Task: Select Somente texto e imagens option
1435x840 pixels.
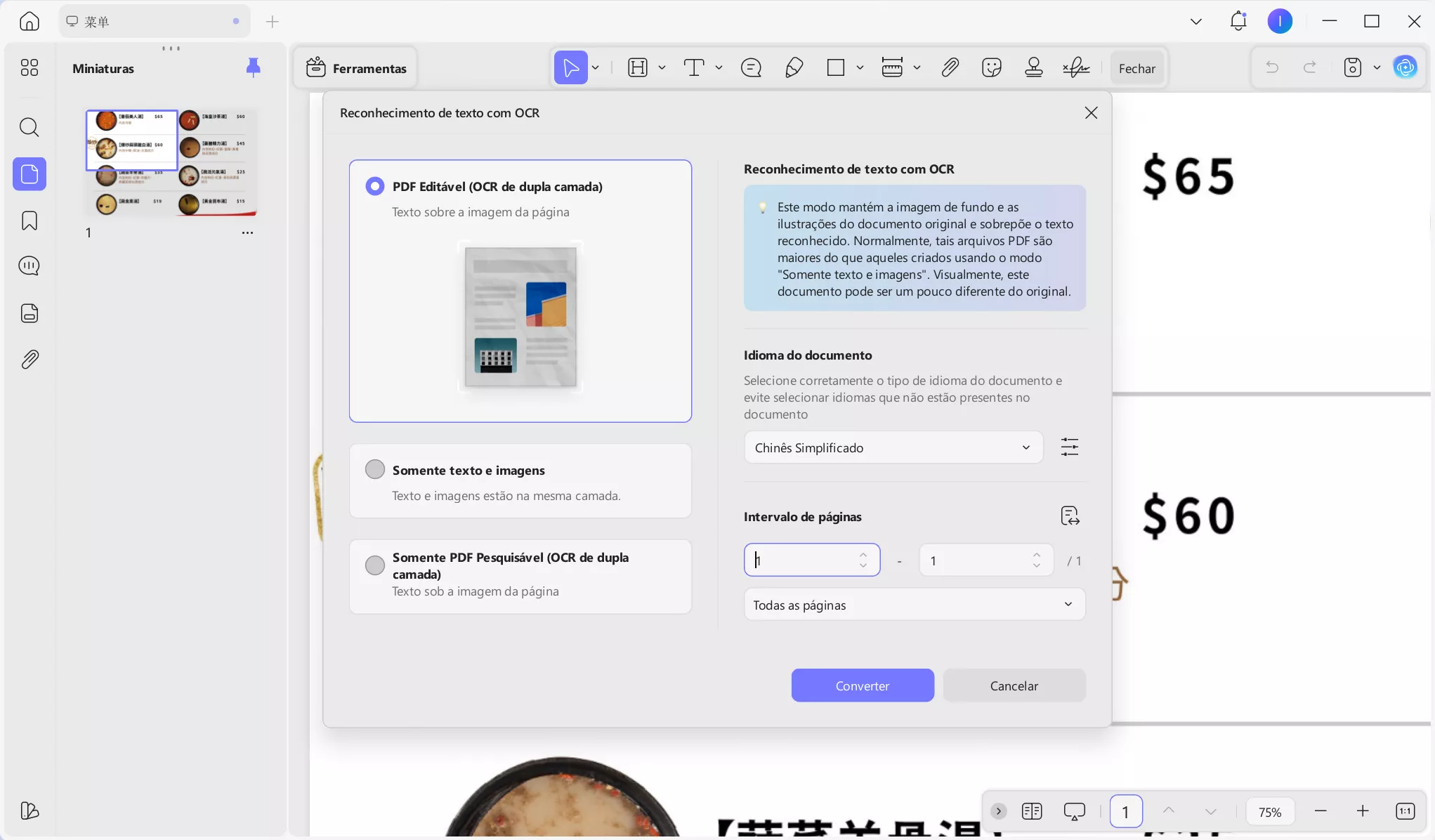Action: [375, 470]
